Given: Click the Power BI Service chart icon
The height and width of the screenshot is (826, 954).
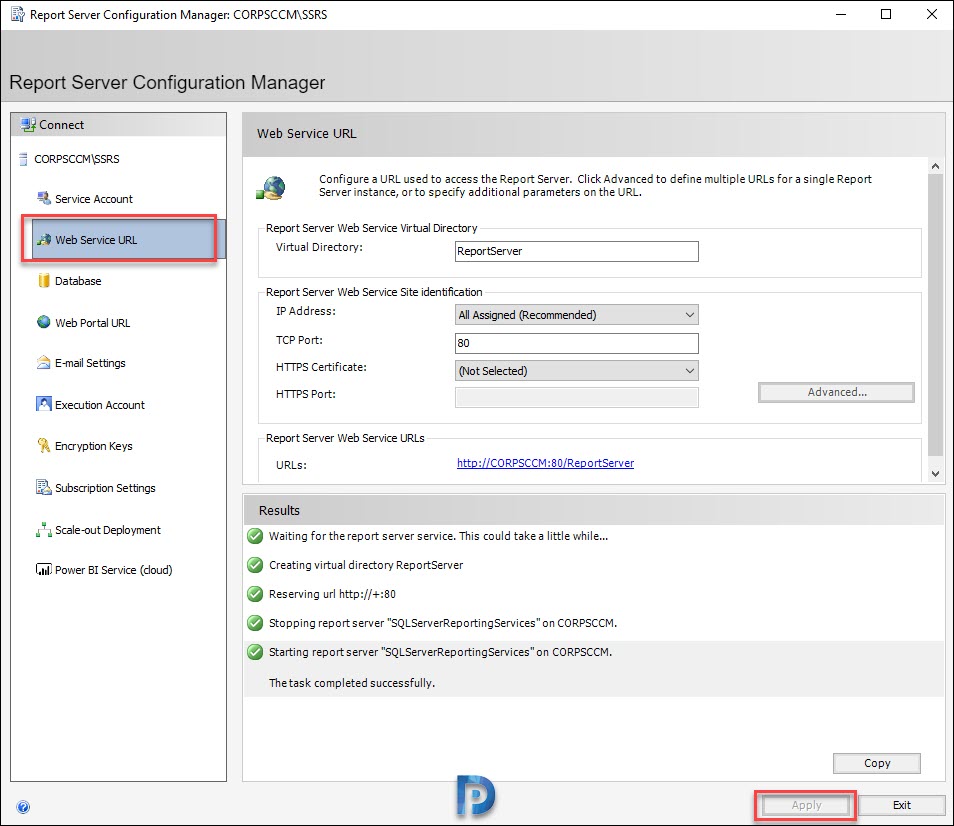Looking at the screenshot, I should (44, 569).
